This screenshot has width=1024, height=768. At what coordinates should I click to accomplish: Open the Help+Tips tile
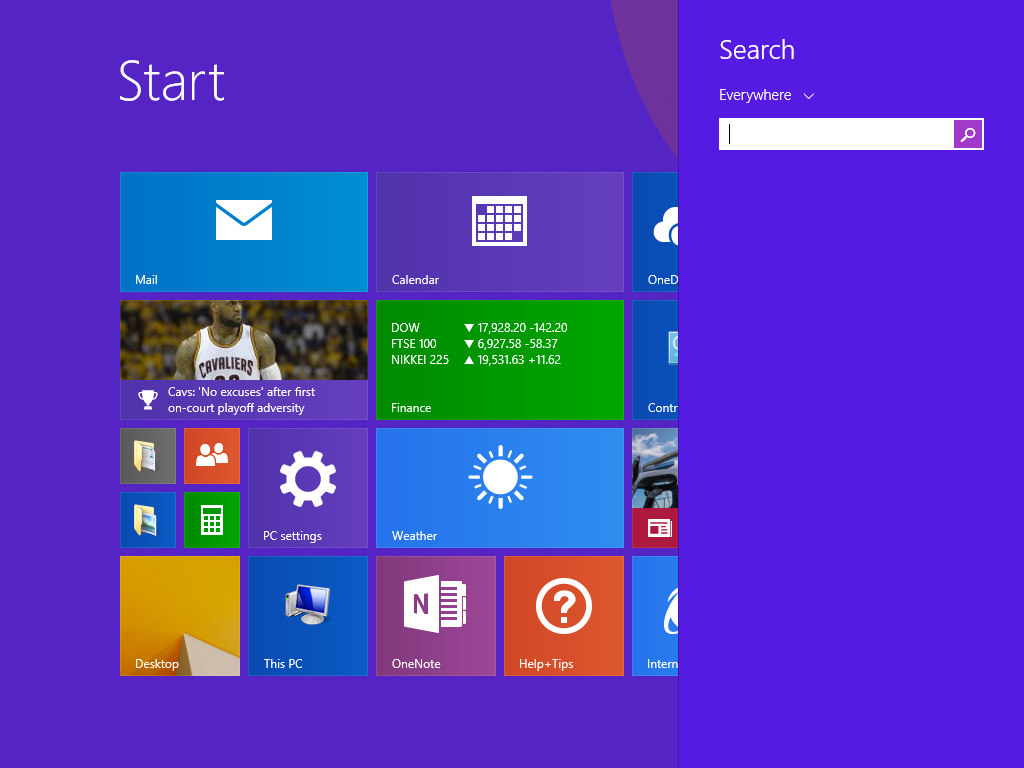click(564, 616)
